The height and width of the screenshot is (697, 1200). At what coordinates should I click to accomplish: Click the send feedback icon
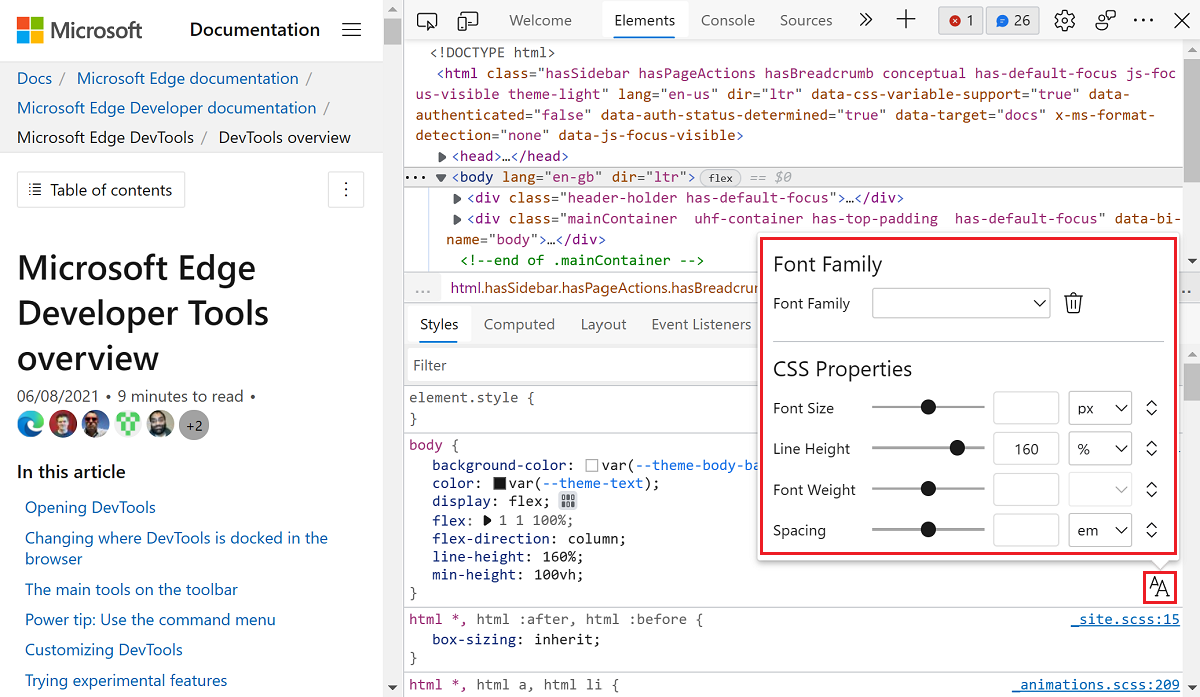[x=1104, y=19]
